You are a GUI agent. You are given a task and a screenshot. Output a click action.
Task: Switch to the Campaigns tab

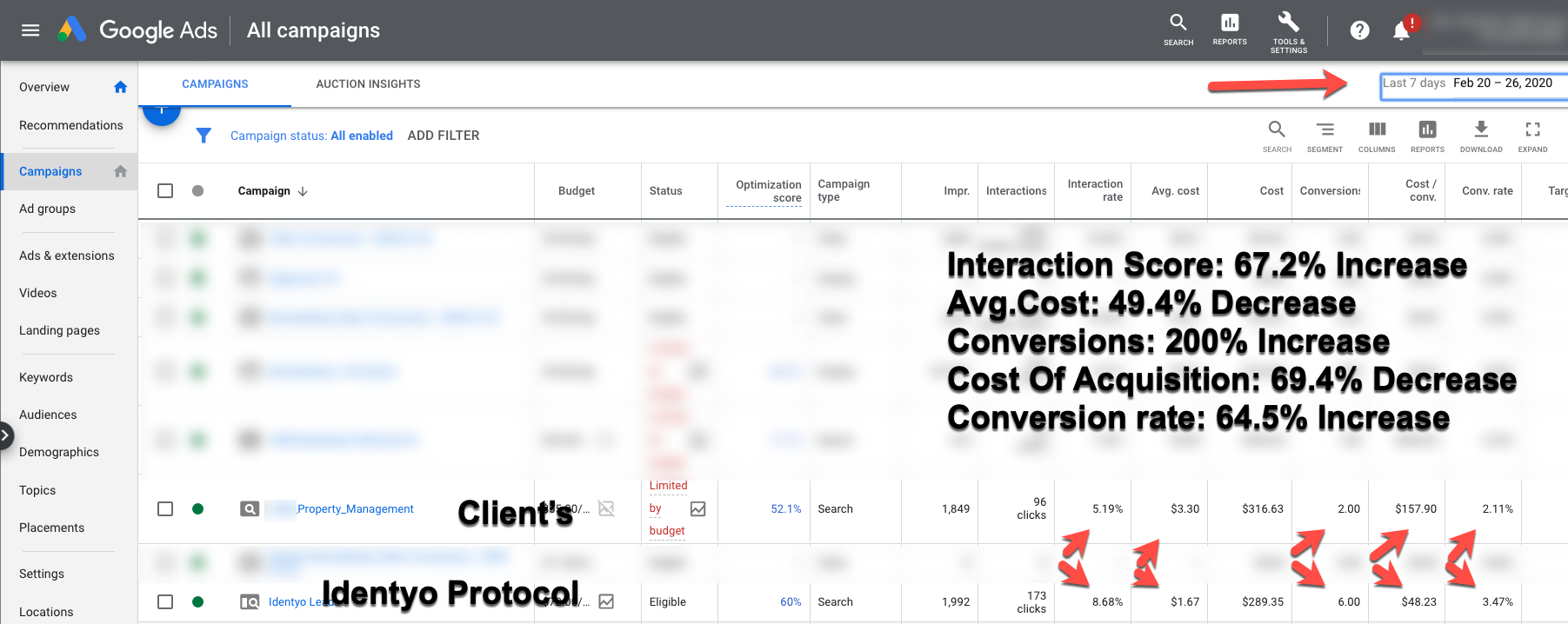(215, 84)
